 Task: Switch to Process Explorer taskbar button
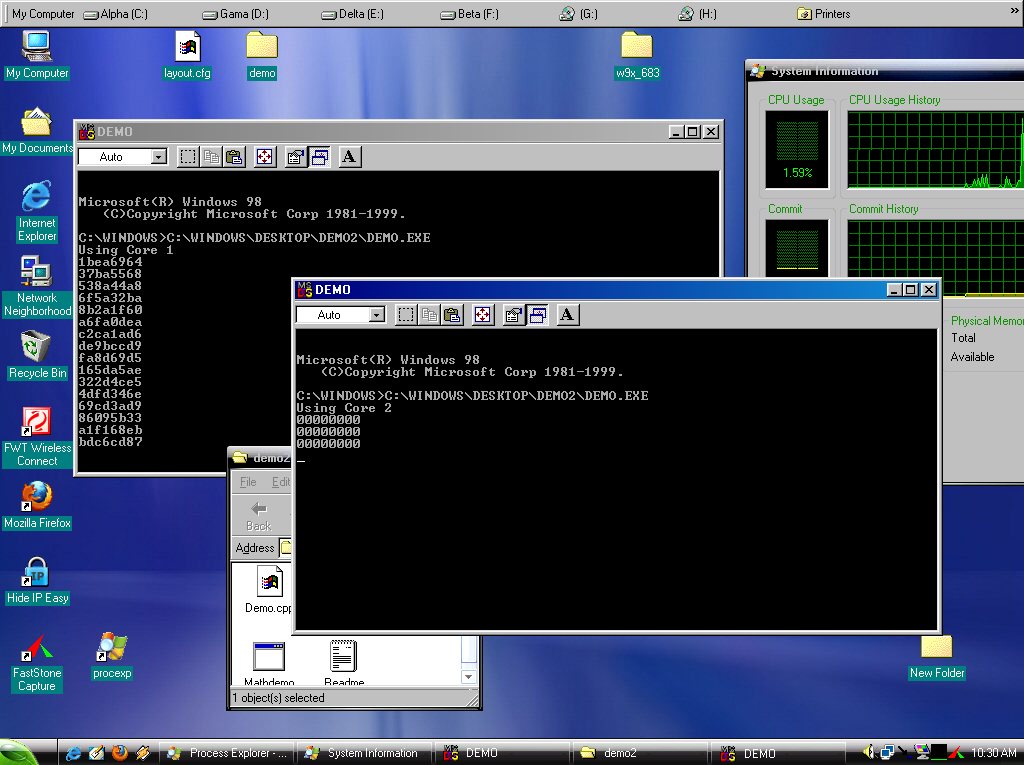pyautogui.click(x=226, y=753)
